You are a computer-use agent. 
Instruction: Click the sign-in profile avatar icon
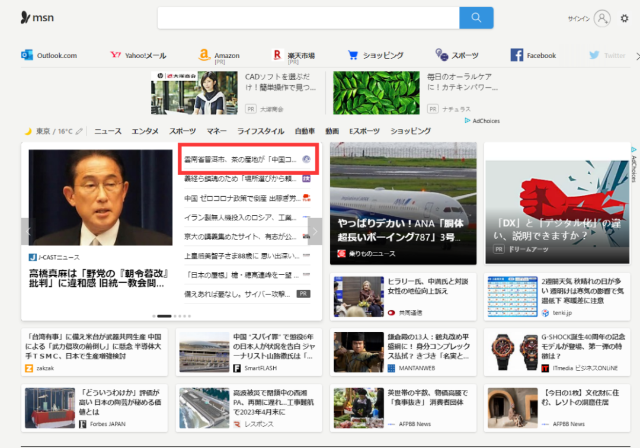(x=602, y=18)
